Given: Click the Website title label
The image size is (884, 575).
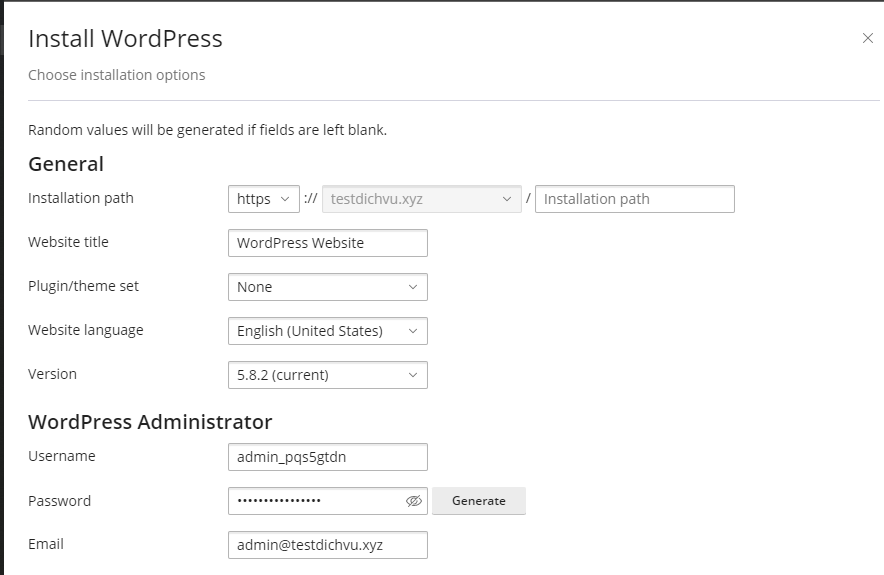Looking at the screenshot, I should click(x=68, y=242).
